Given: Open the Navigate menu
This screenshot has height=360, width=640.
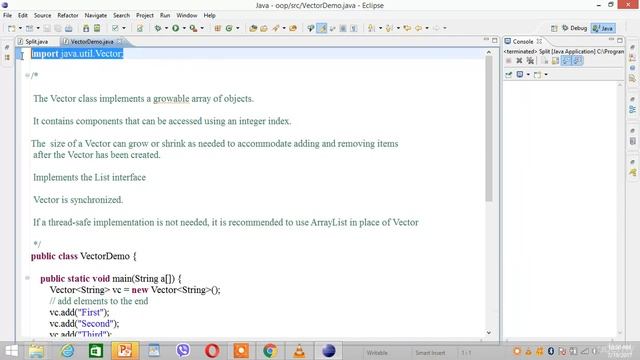Looking at the screenshot, I should pyautogui.click(x=96, y=15).
